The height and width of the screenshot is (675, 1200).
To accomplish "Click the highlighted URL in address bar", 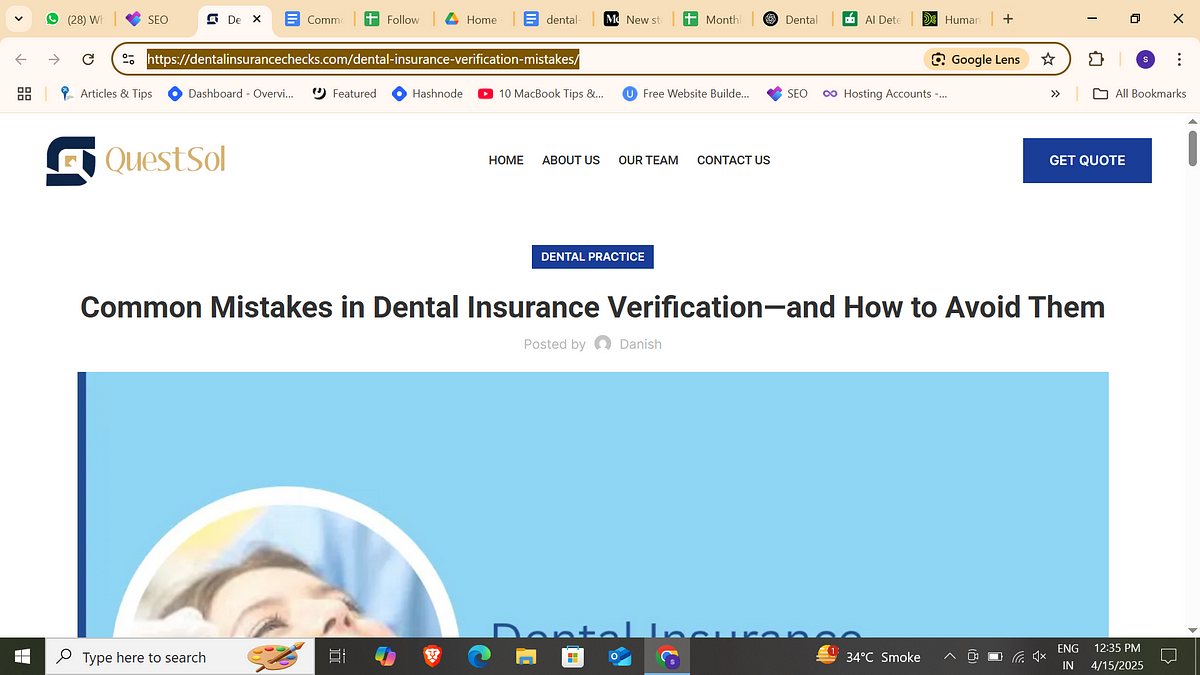I will (363, 59).
